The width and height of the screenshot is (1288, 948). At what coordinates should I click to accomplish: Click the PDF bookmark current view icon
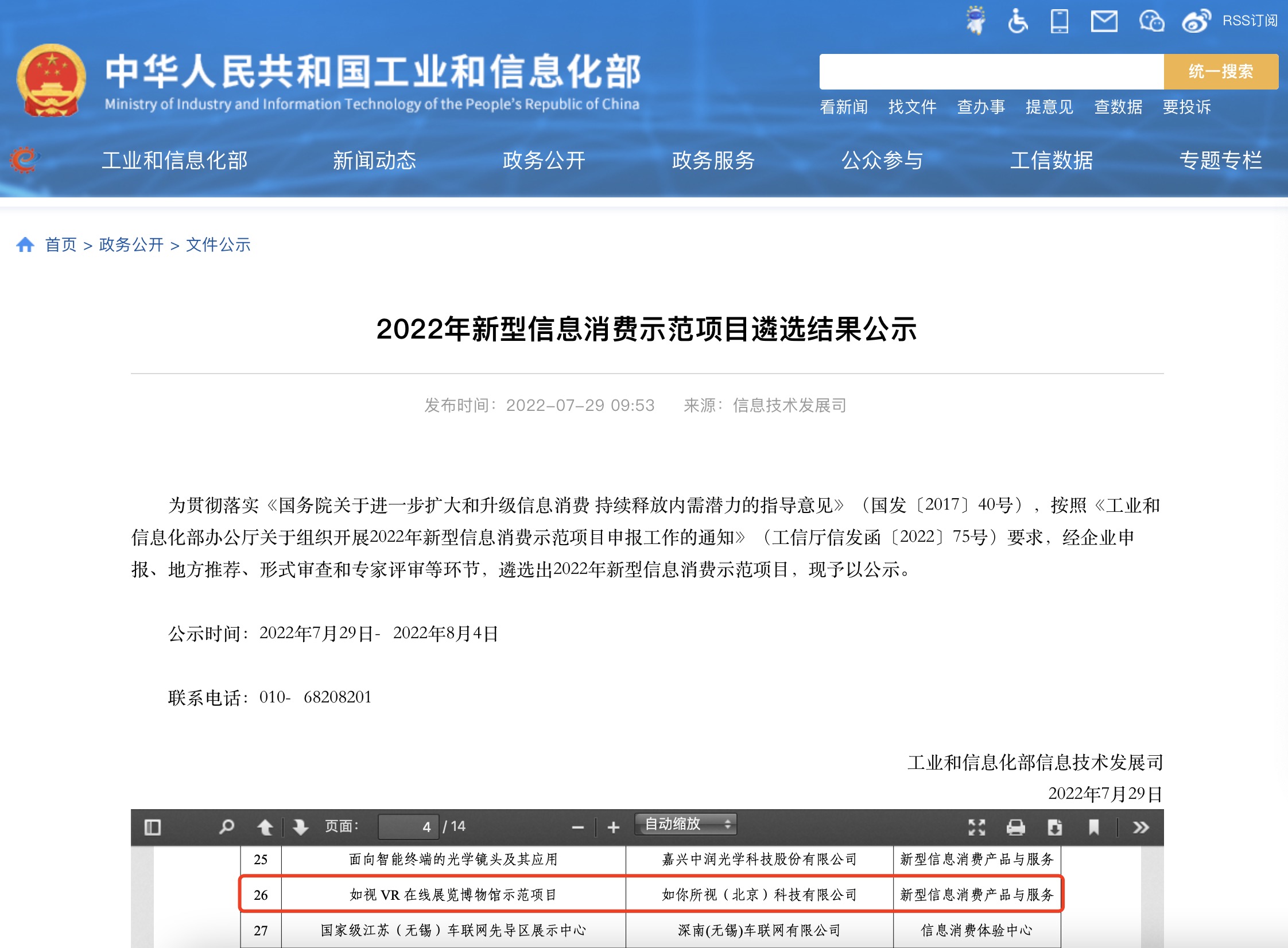coord(1094,827)
